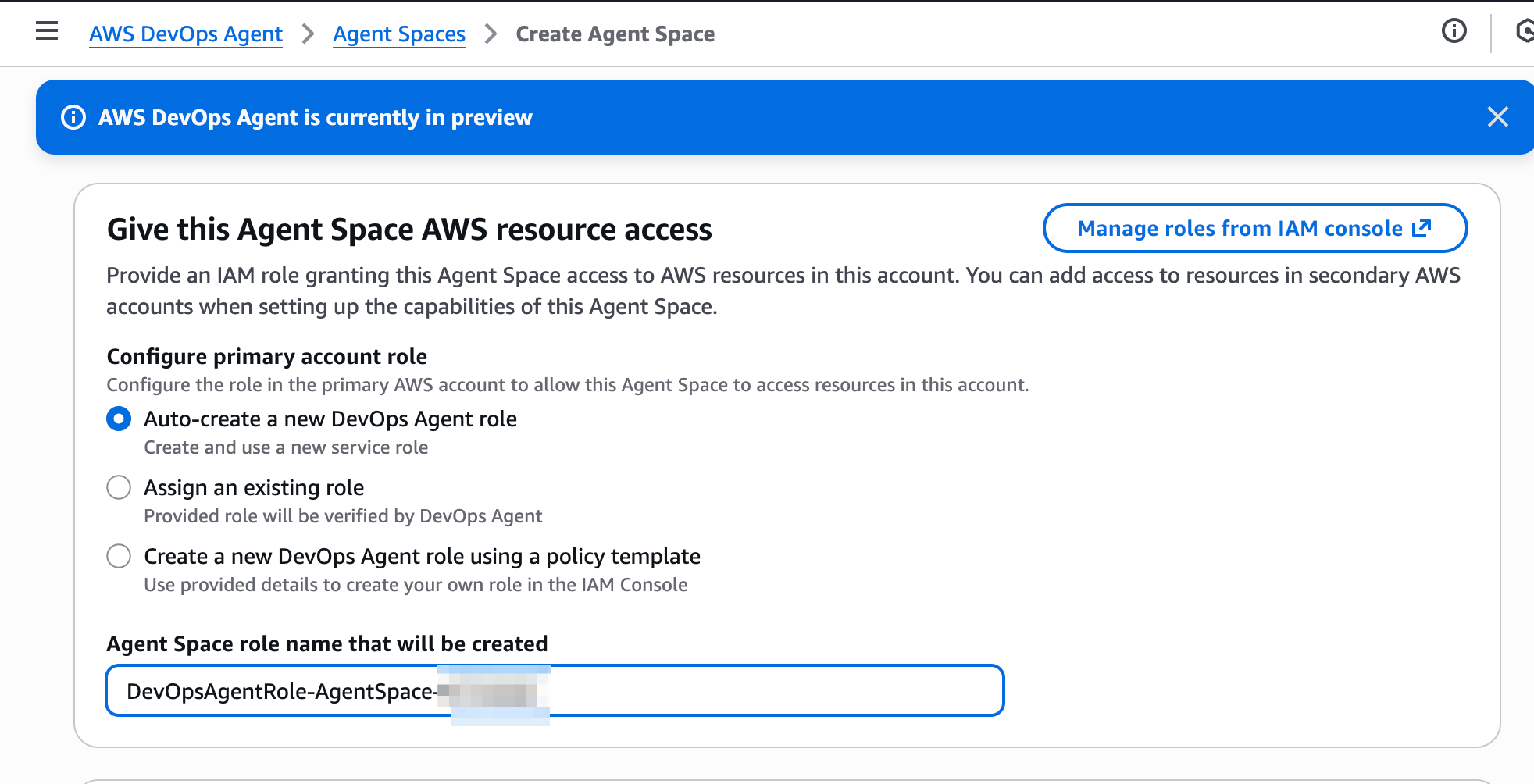Click the Agent Space role name field label
The width and height of the screenshot is (1534, 784).
pos(326,644)
